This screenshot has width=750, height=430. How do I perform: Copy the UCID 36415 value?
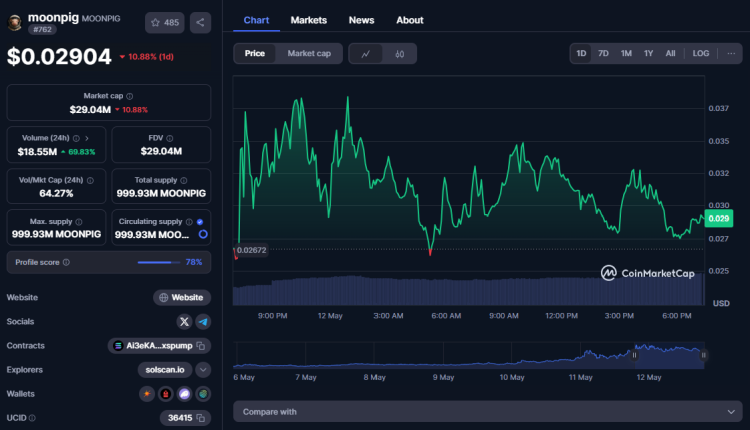pos(202,417)
